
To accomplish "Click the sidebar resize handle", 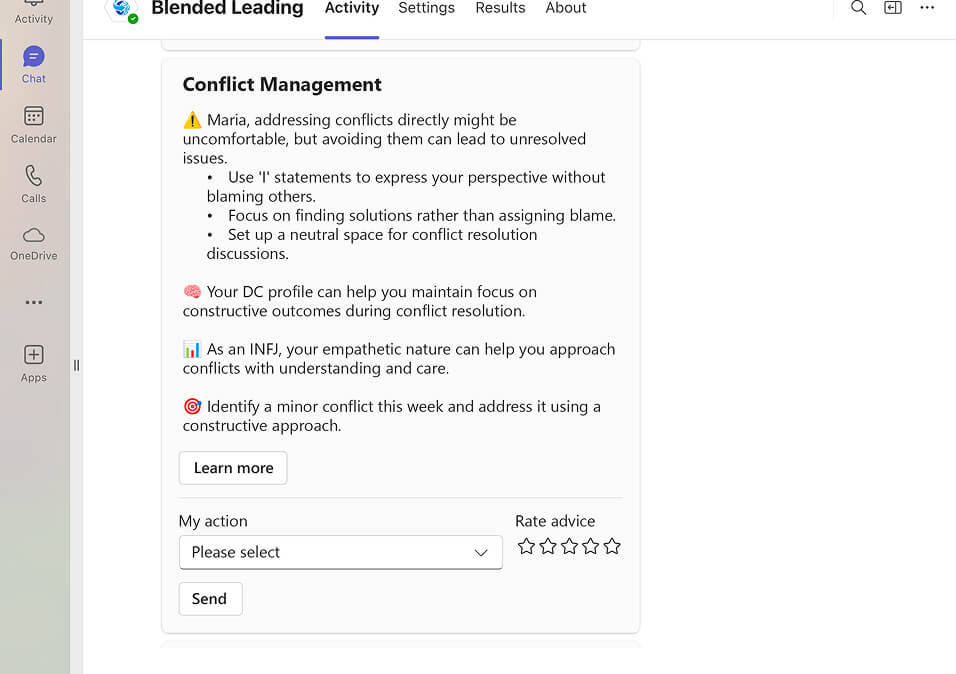I will point(76,365).
